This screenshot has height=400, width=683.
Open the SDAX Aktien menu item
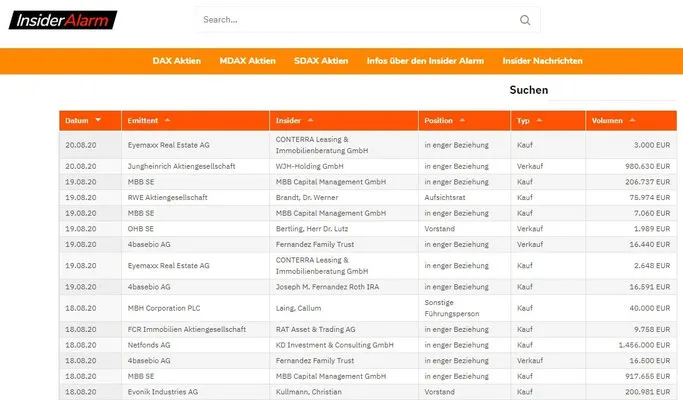(321, 61)
